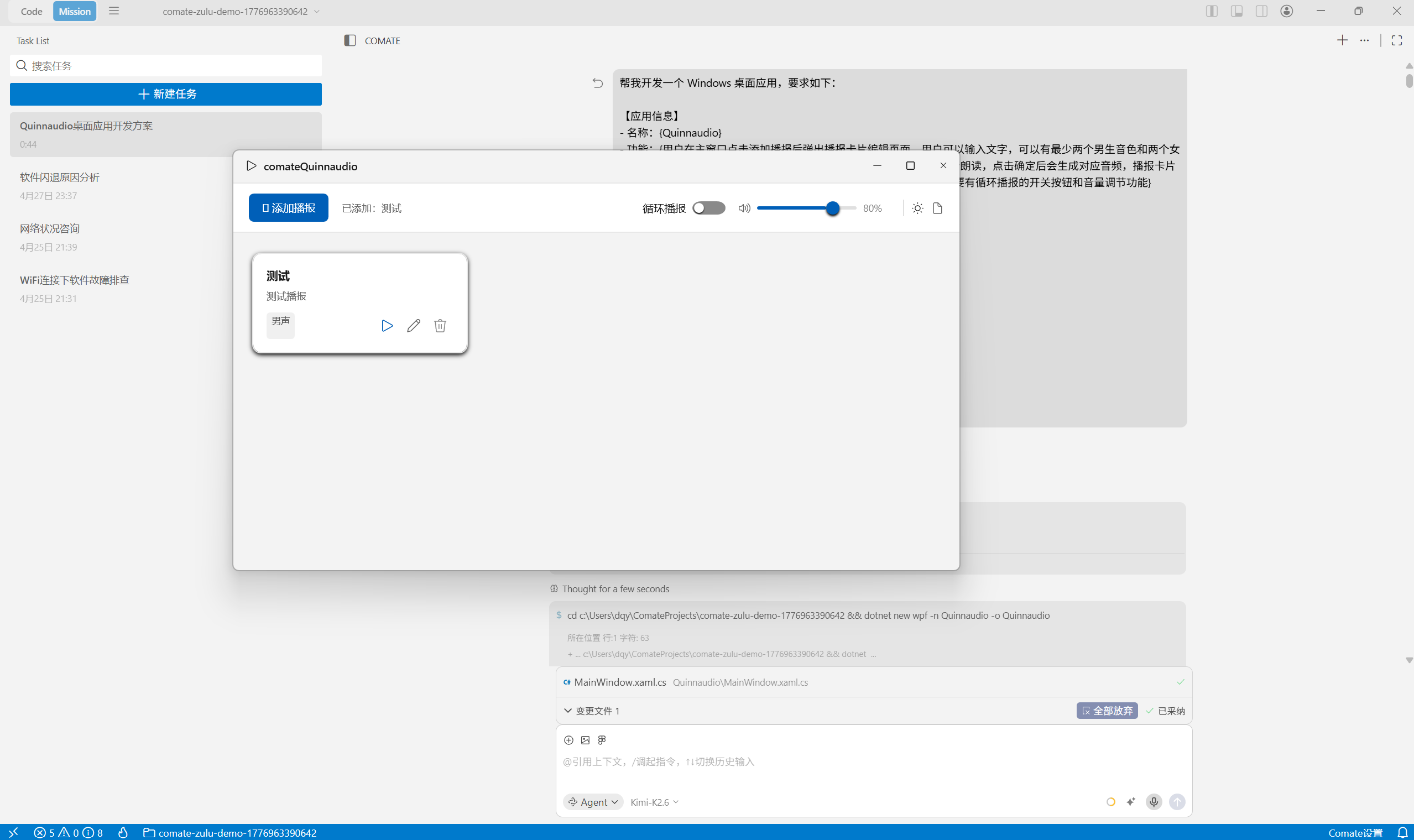Viewport: 1414px width, 840px height.
Task: Click the 新建任务 button
Action: [x=166, y=94]
